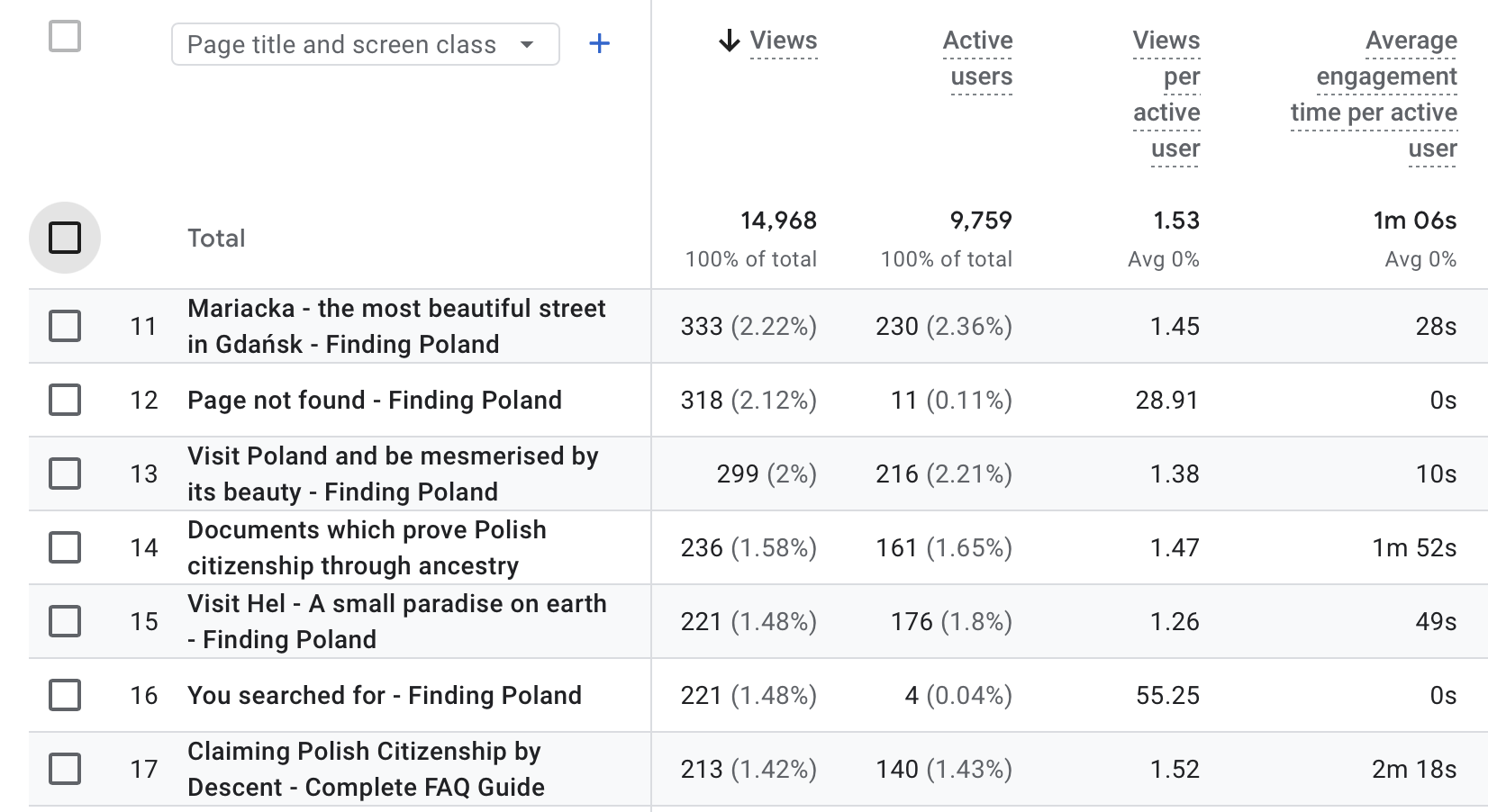This screenshot has width=1488, height=812.
Task: Click Documents which prove Polish citizenship title
Action: click(x=367, y=547)
